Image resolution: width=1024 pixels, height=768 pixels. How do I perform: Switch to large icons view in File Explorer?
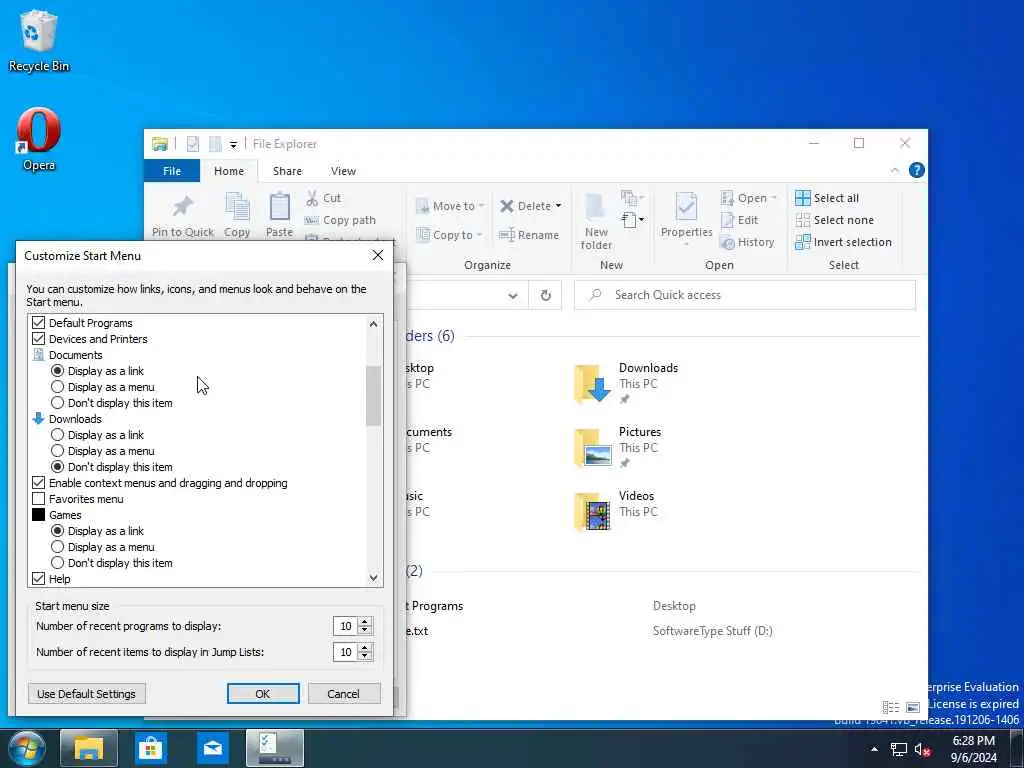(x=913, y=707)
